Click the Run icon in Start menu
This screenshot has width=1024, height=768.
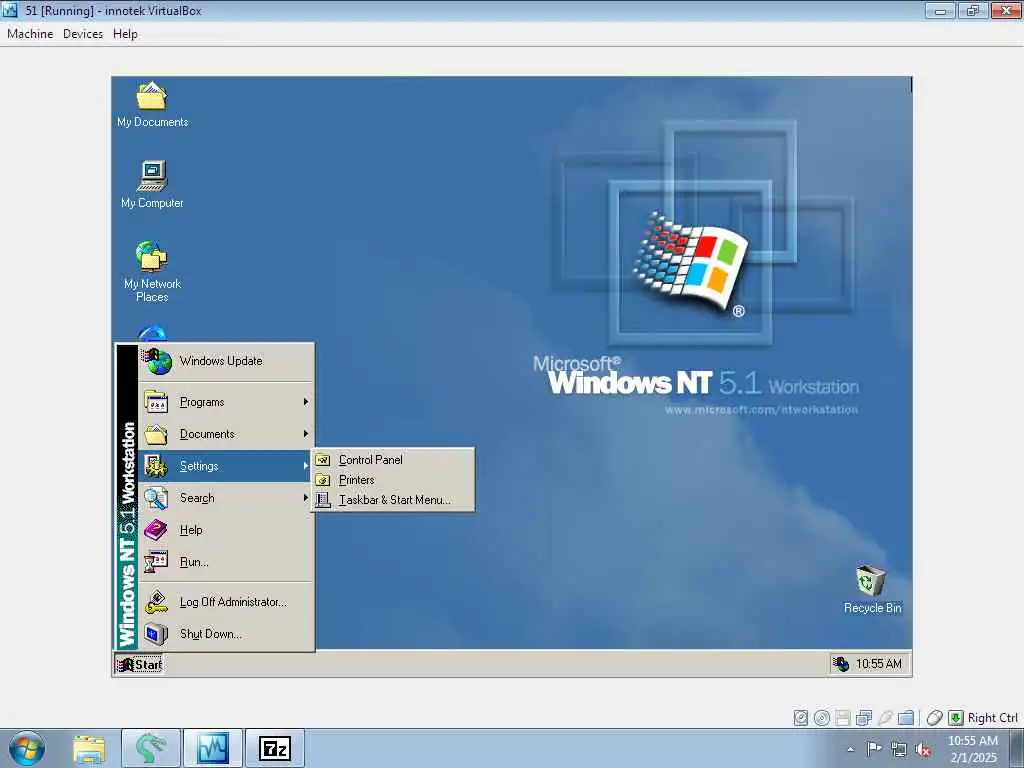tap(156, 562)
